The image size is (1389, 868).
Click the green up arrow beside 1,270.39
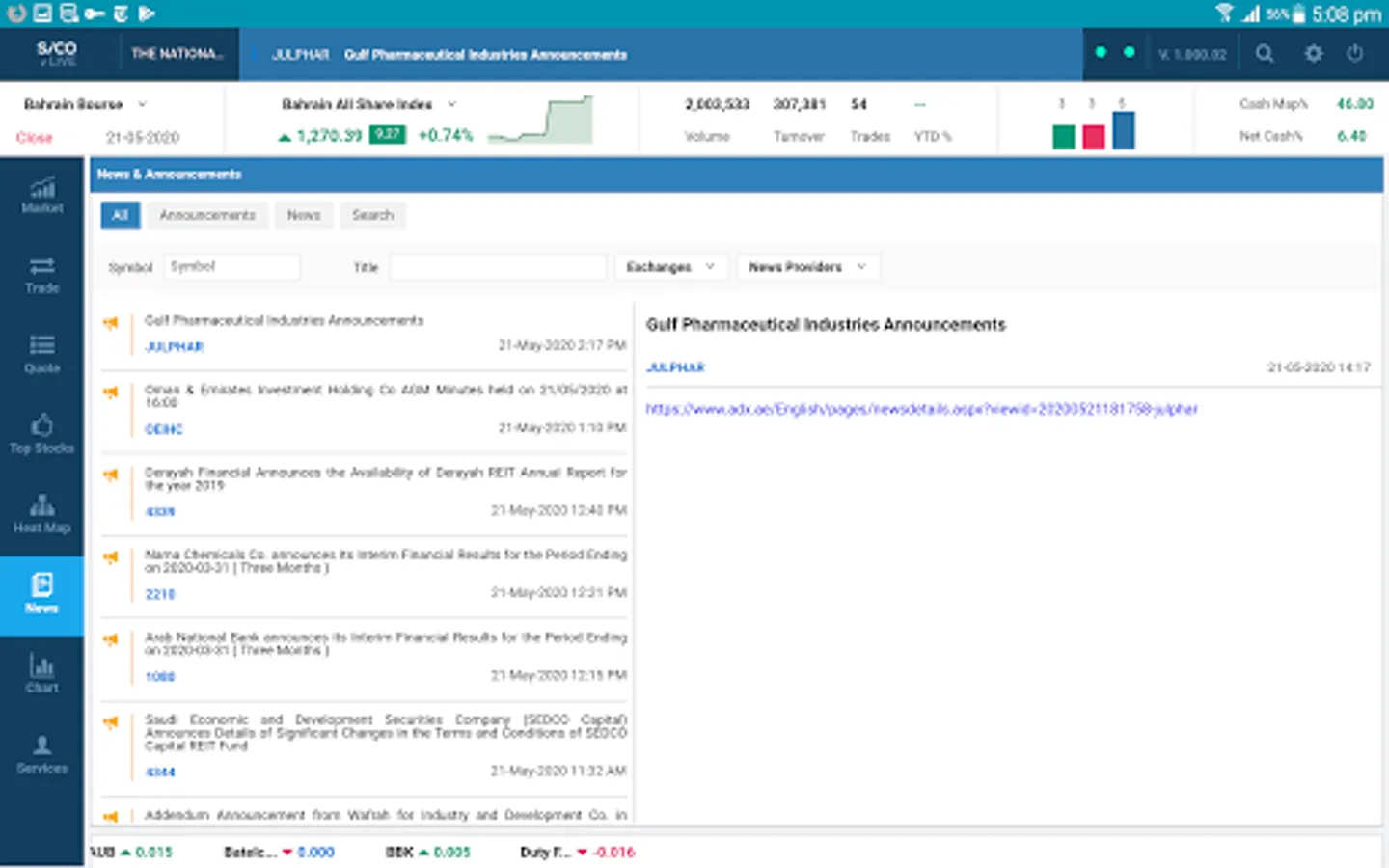(285, 137)
